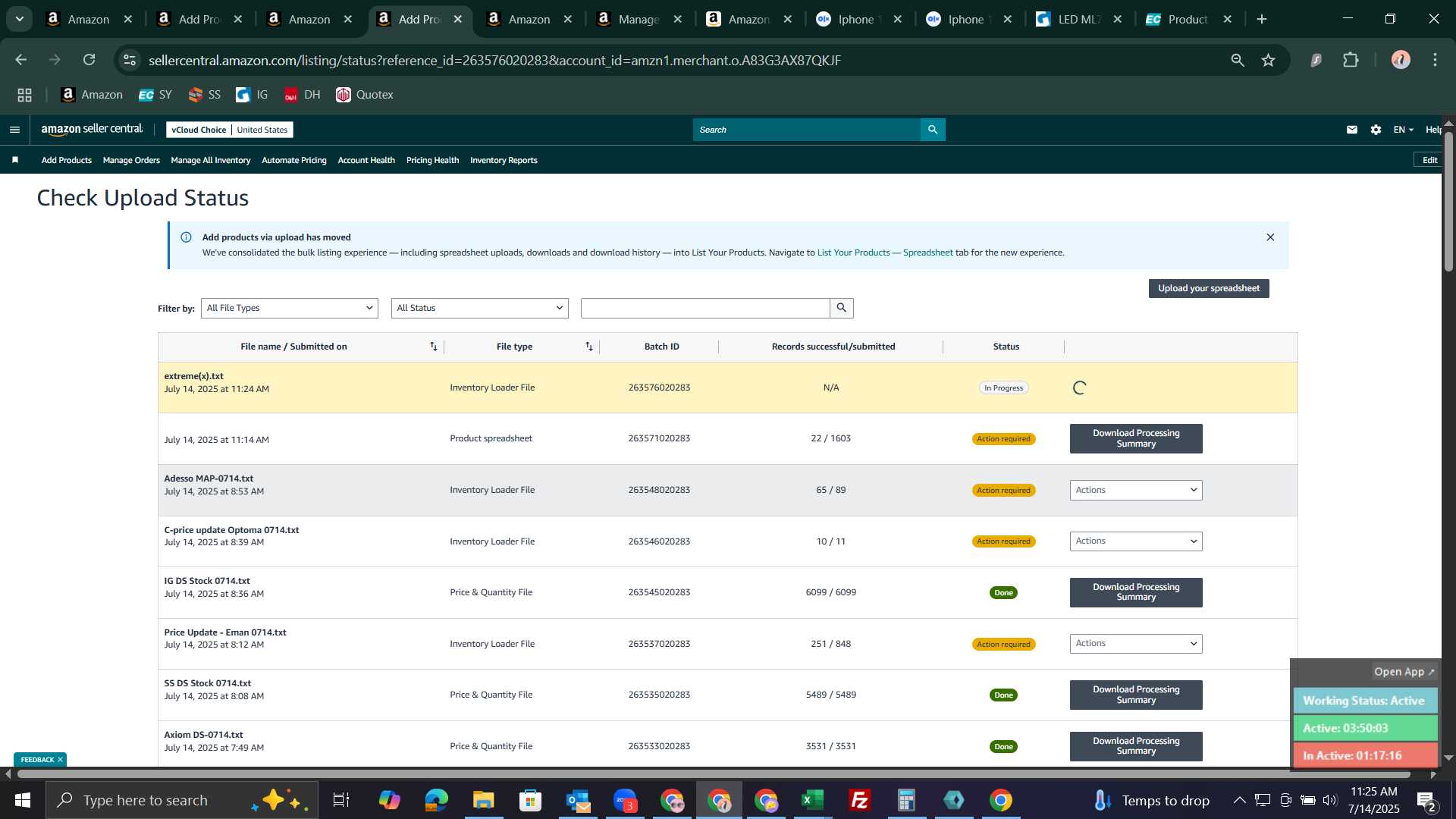Open the Seller Central hamburger menu
The width and height of the screenshot is (1456, 819).
click(x=14, y=130)
